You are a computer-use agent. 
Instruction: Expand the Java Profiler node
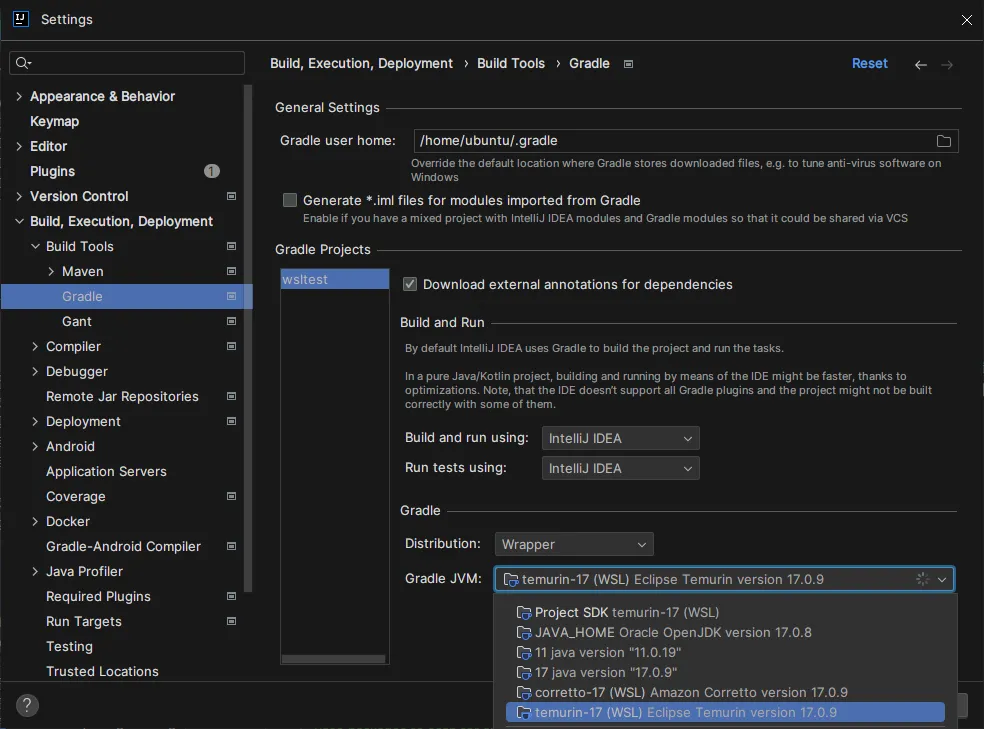[x=35, y=572]
